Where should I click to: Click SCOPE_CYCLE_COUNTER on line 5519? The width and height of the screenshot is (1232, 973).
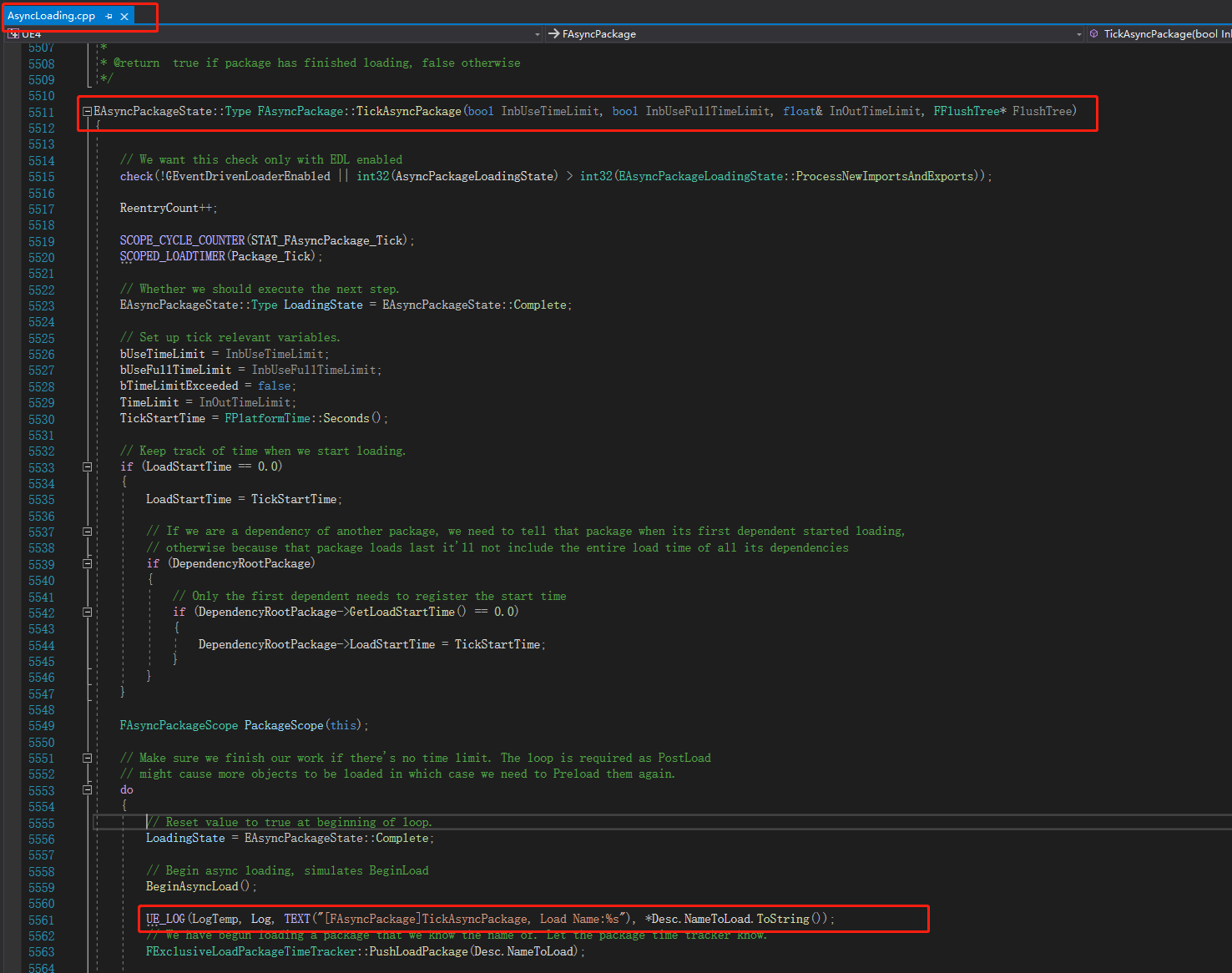coord(182,240)
